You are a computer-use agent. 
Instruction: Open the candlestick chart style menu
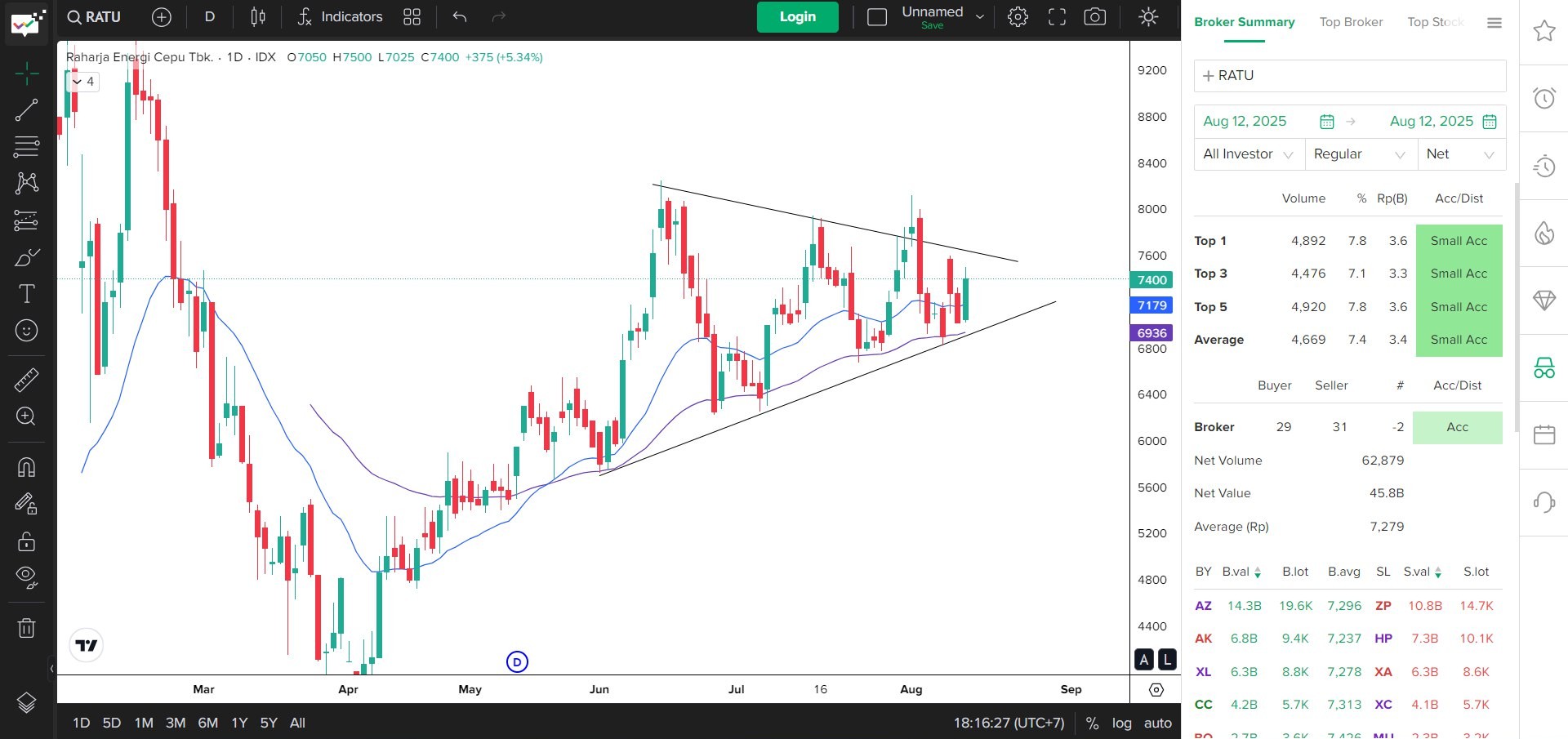[x=258, y=17]
